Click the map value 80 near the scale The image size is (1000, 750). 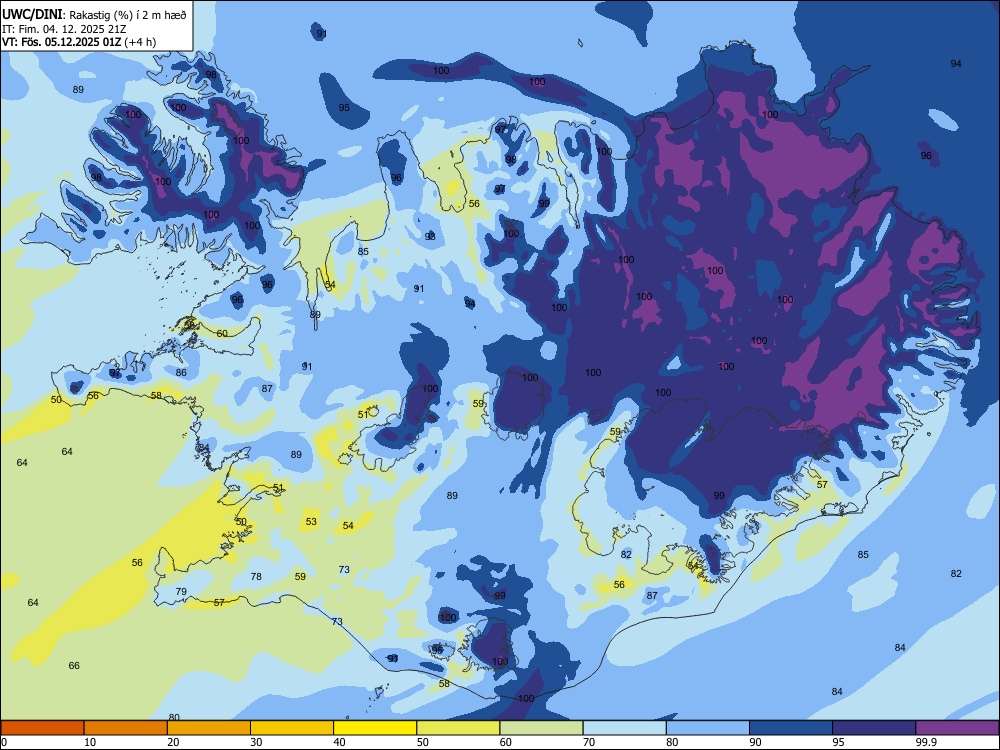pyautogui.click(x=174, y=717)
